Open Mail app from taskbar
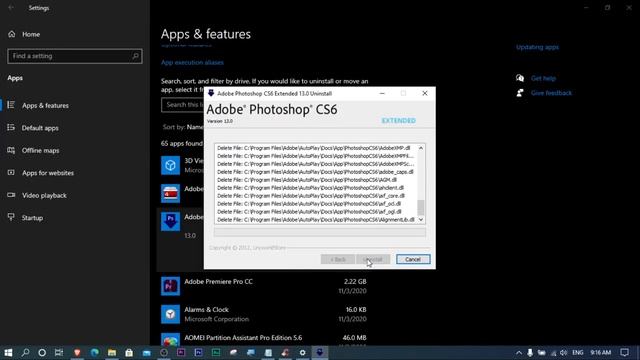Viewport: 640px width, 360px height. click(x=147, y=353)
